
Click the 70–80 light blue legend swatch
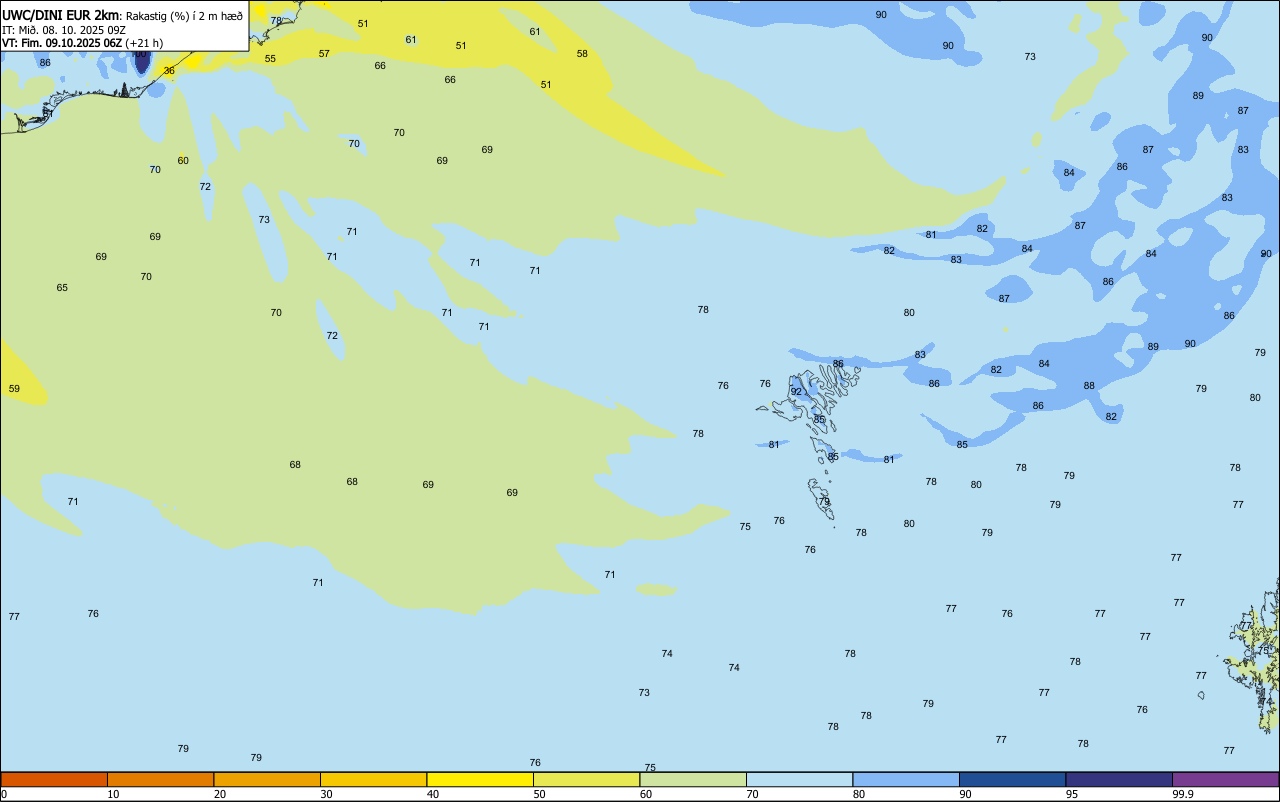click(799, 779)
